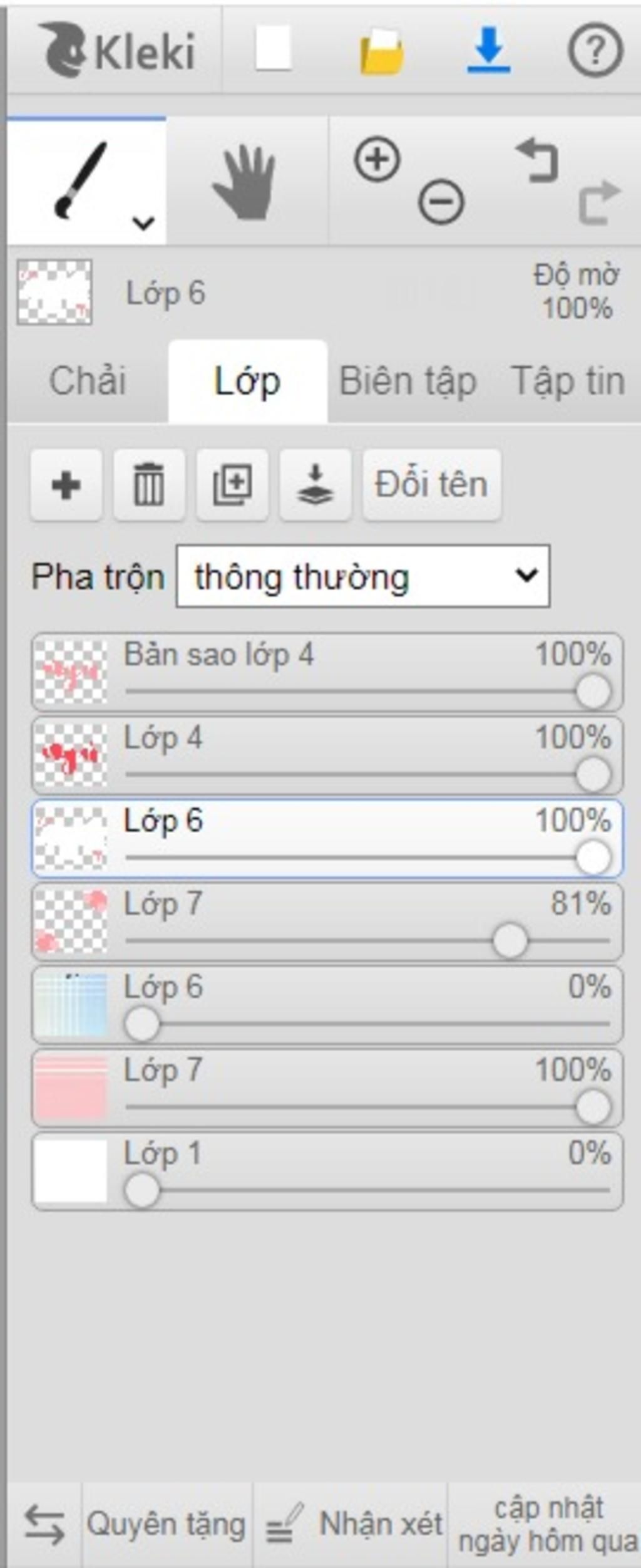641x1568 pixels.
Task: Switch to the Chải tab
Action: [88, 381]
